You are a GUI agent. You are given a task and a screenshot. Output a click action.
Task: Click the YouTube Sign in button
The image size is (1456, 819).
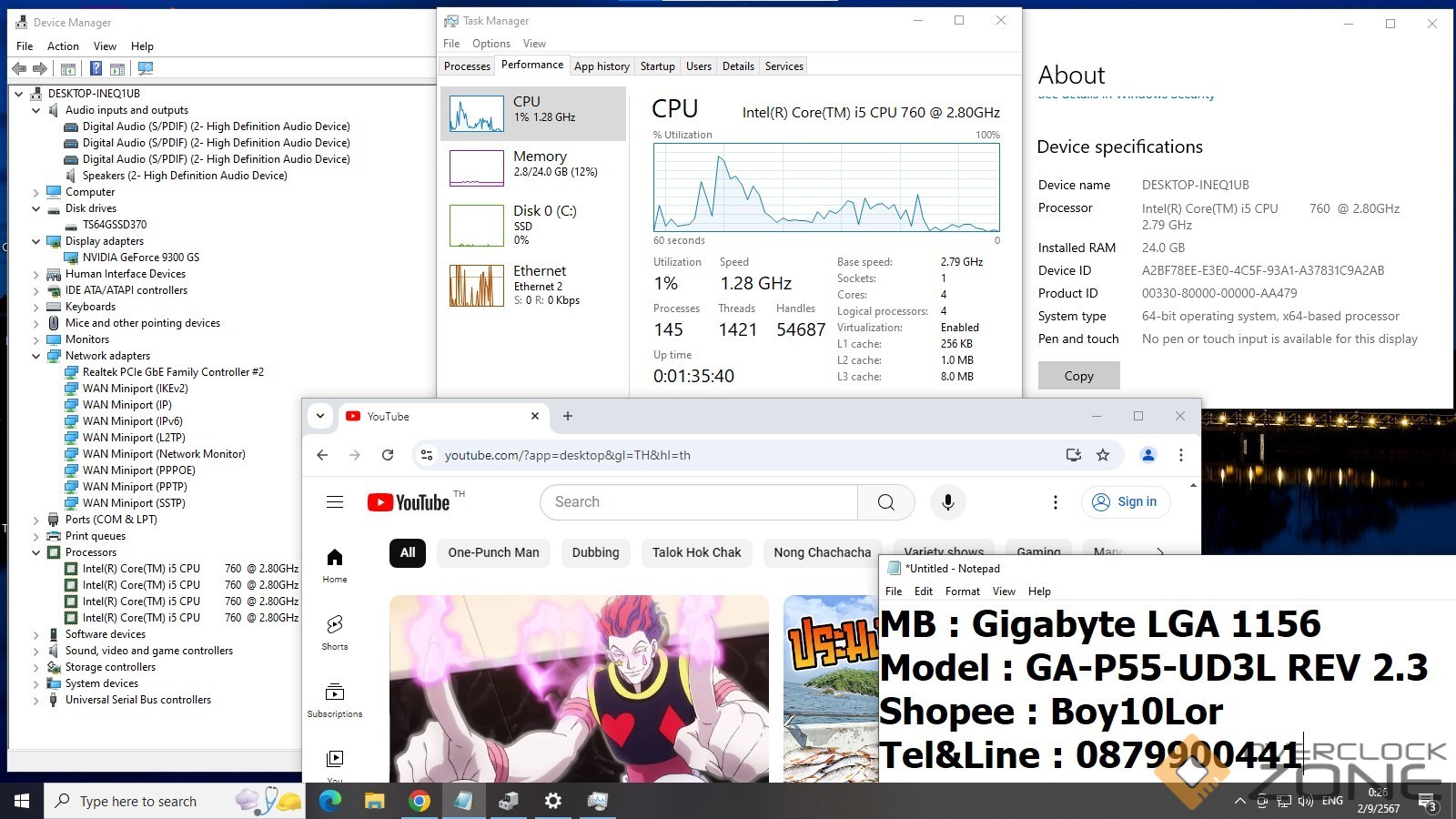[1126, 502]
